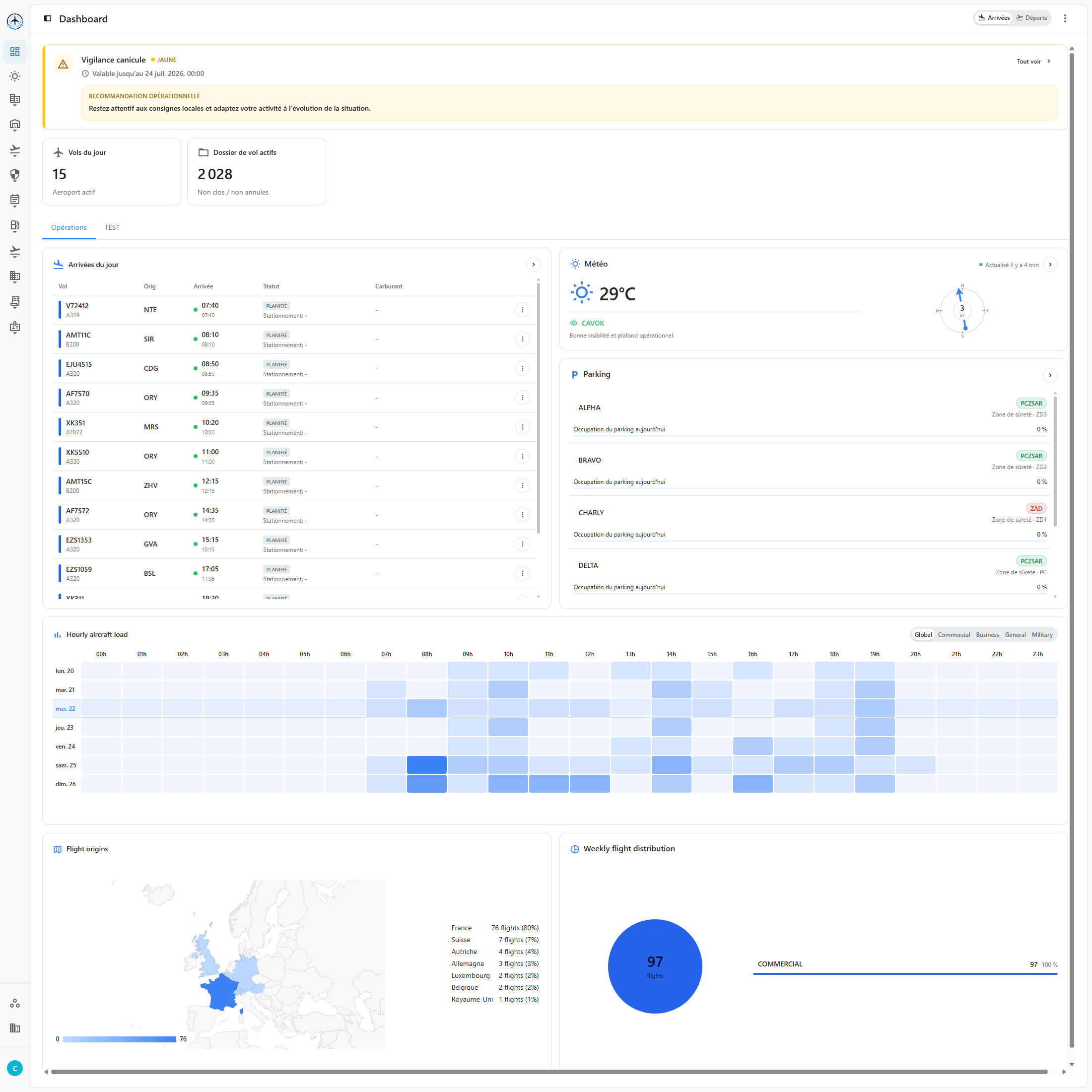Open the Vols du jour card

pos(112,172)
